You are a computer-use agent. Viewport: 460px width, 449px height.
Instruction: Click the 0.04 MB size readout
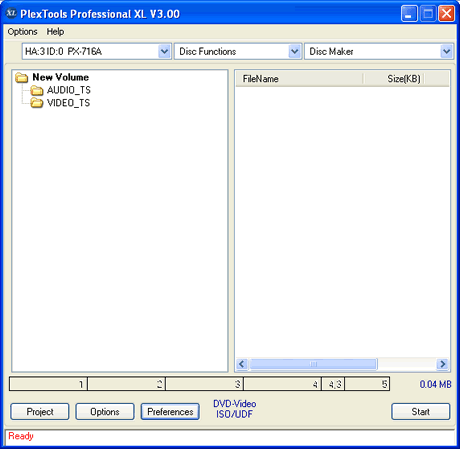click(x=435, y=384)
